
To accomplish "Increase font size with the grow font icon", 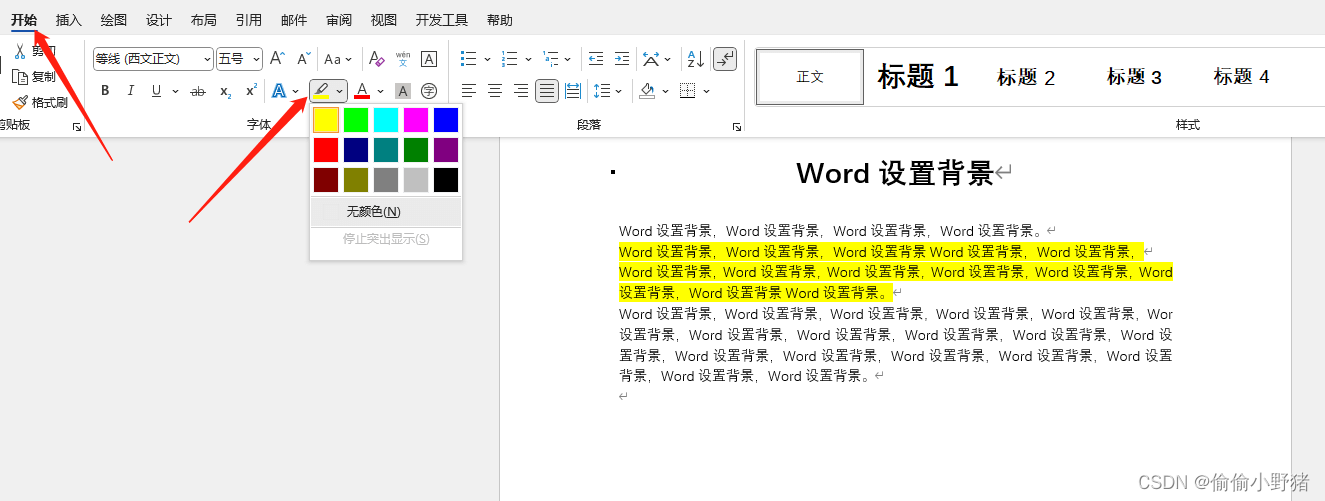I will 278,59.
